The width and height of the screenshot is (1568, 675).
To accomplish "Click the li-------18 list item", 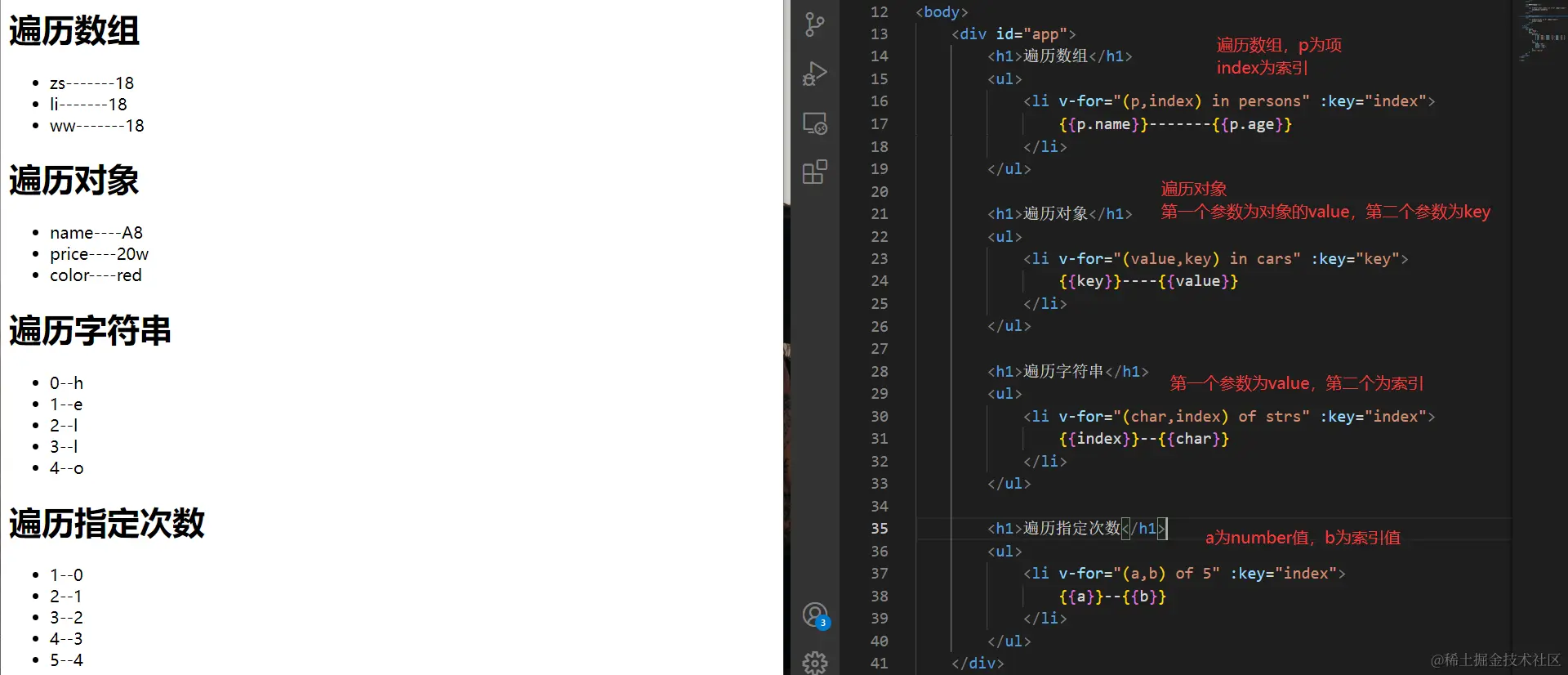I will (x=88, y=105).
